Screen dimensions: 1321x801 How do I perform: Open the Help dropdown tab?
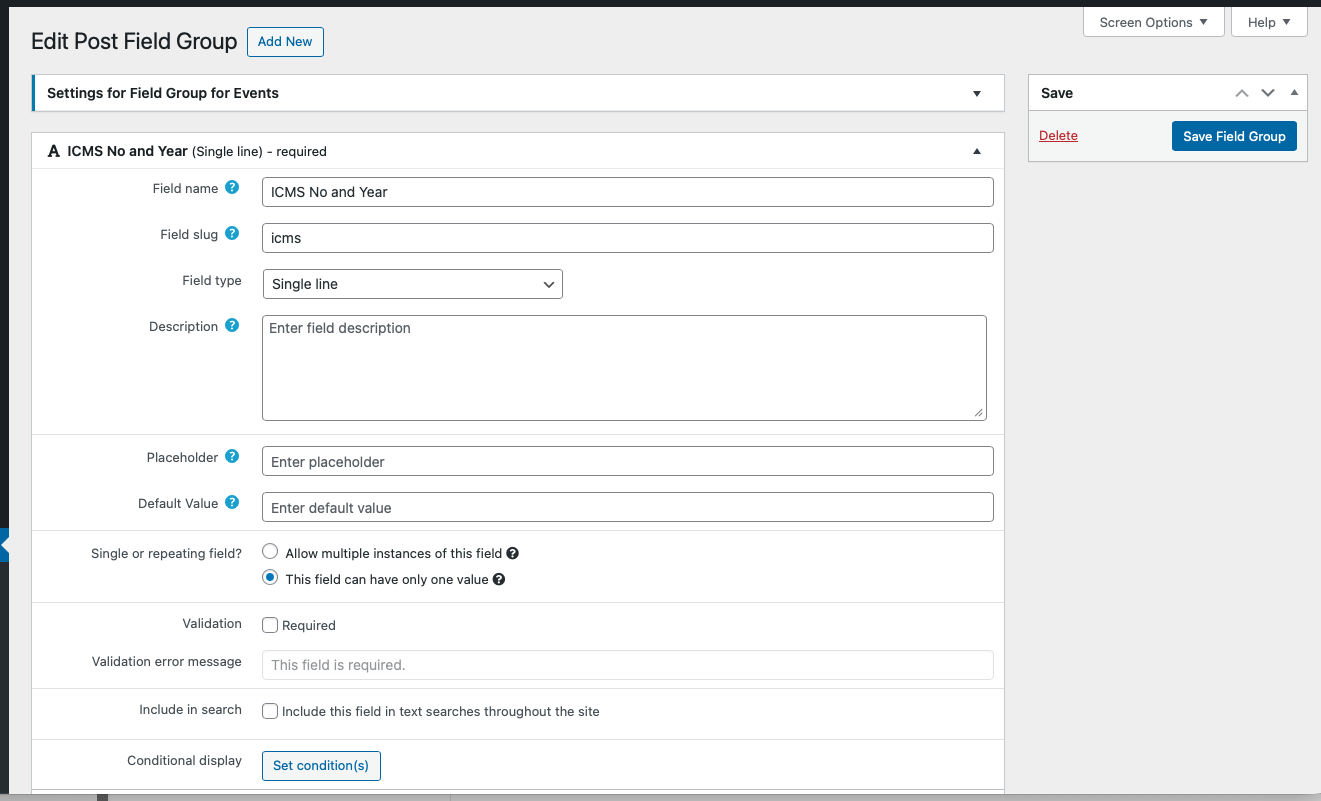pos(1269,22)
